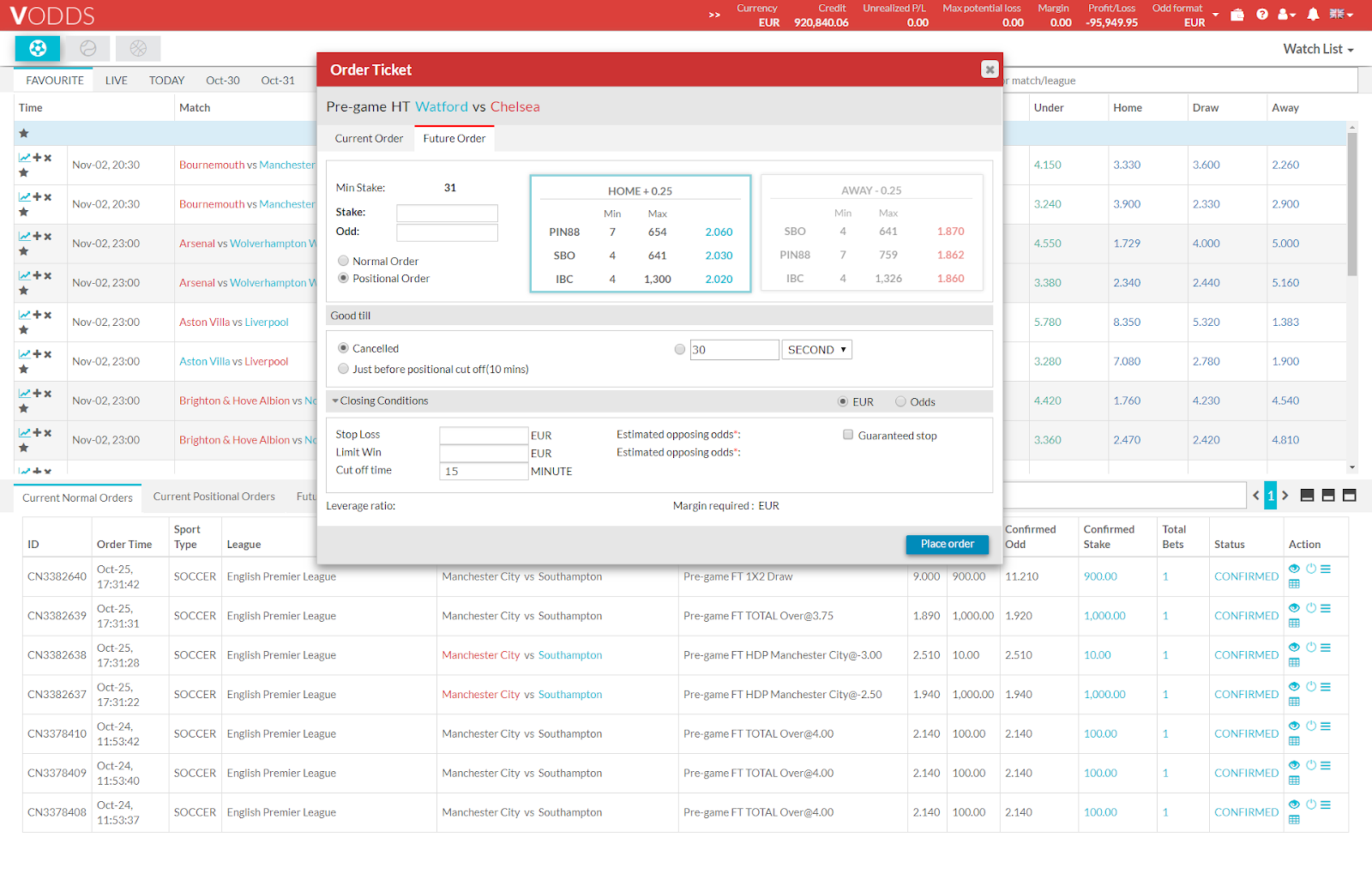Open the wallet icon in header
Image resolution: width=1372 pixels, height=874 pixels.
1237,15
